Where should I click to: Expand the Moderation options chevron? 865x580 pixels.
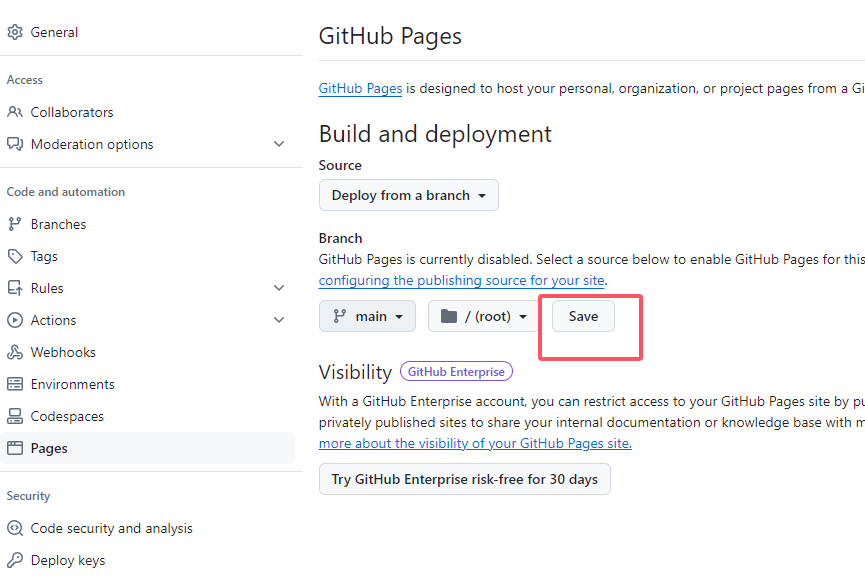point(279,144)
